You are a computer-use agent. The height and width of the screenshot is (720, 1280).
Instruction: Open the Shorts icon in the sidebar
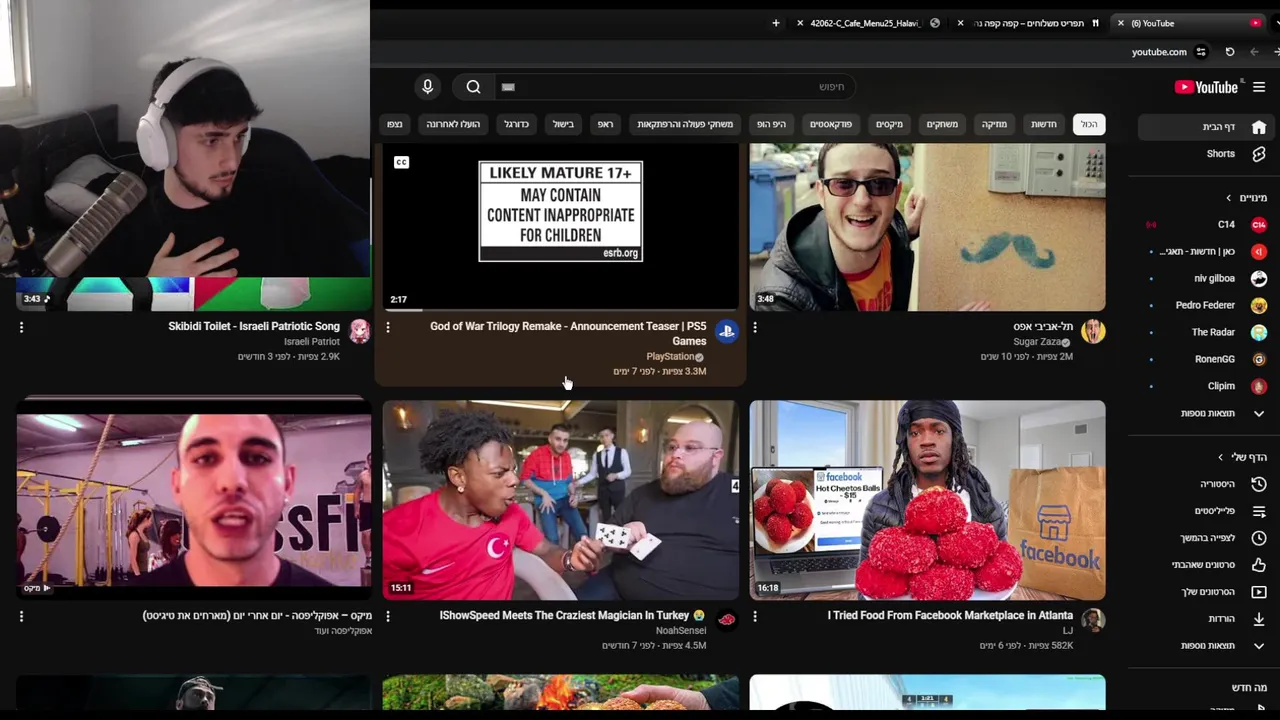(1259, 154)
